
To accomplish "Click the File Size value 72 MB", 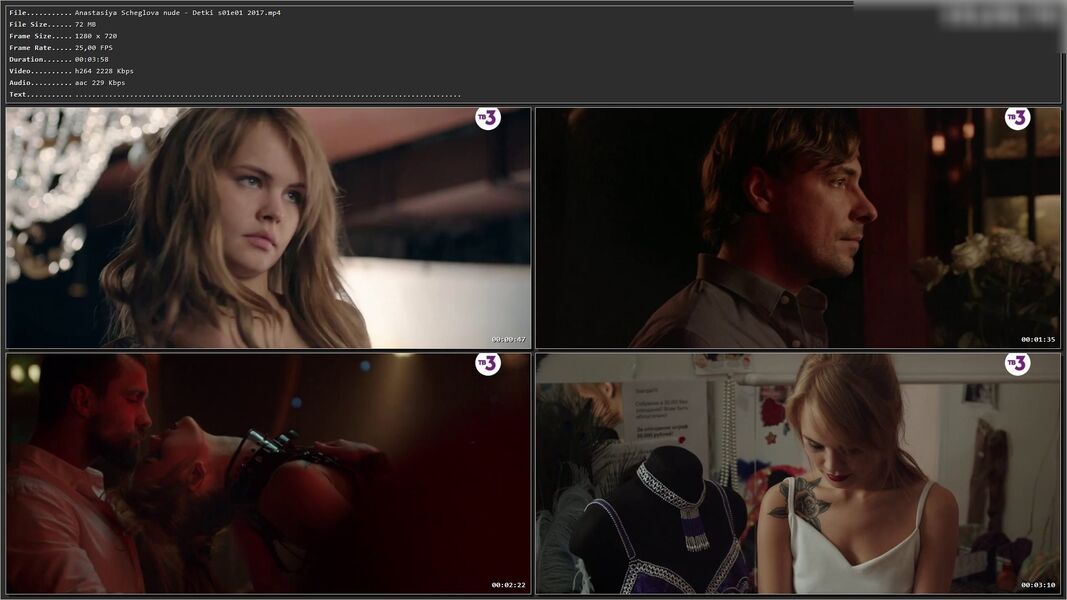I will (x=85, y=24).
